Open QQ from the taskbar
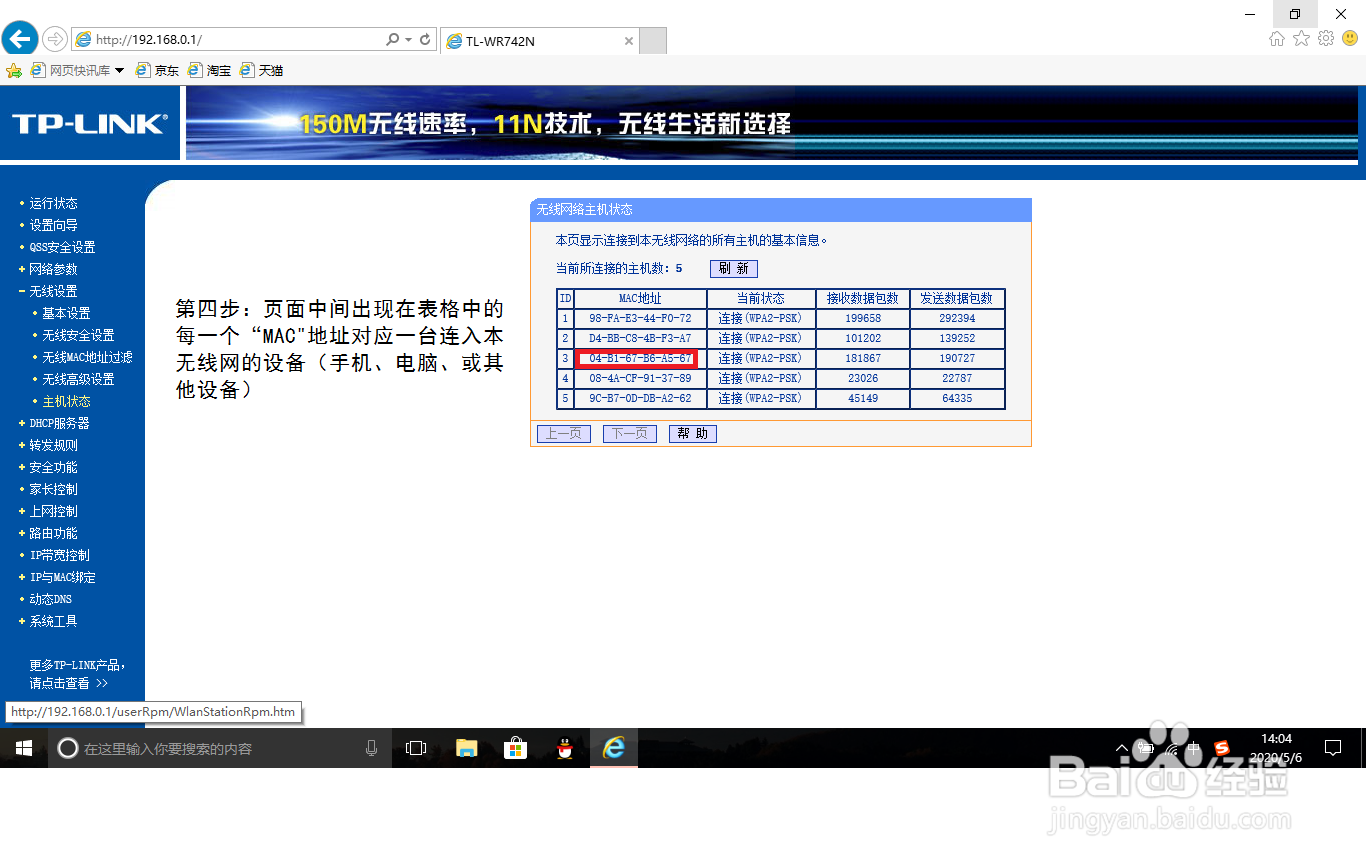Viewport: 1366px width, 866px height. (x=564, y=747)
